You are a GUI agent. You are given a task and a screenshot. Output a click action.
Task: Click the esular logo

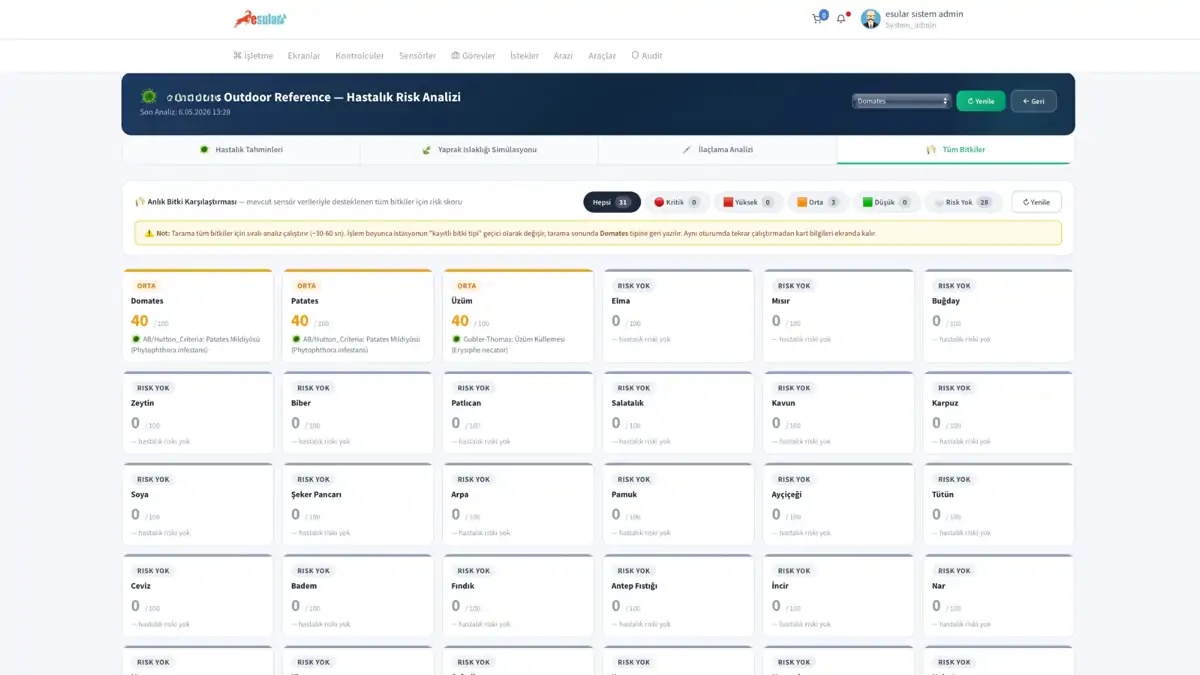coord(260,18)
